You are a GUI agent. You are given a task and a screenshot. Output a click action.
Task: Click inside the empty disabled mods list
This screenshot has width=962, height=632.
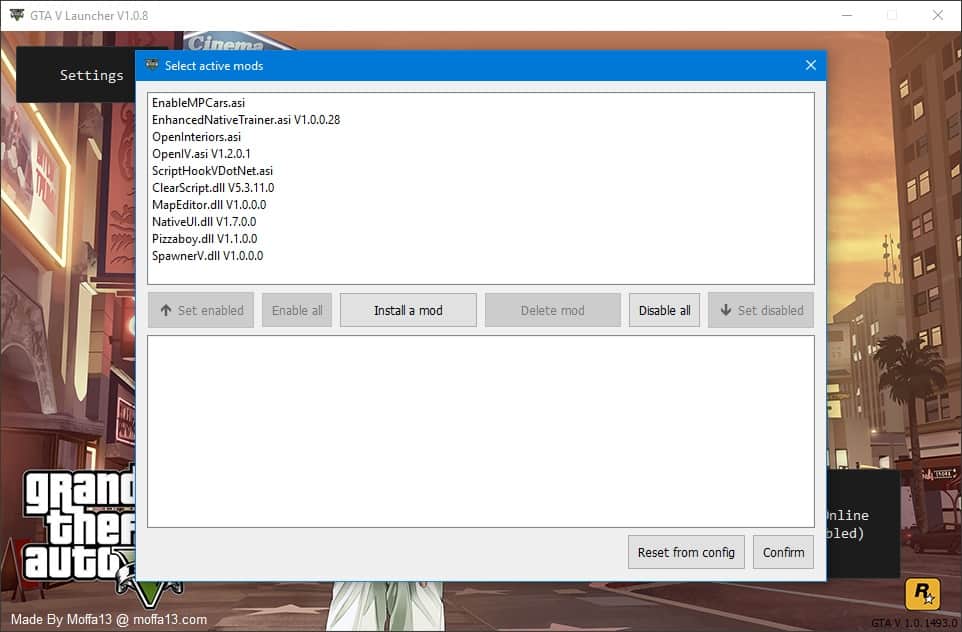point(481,431)
